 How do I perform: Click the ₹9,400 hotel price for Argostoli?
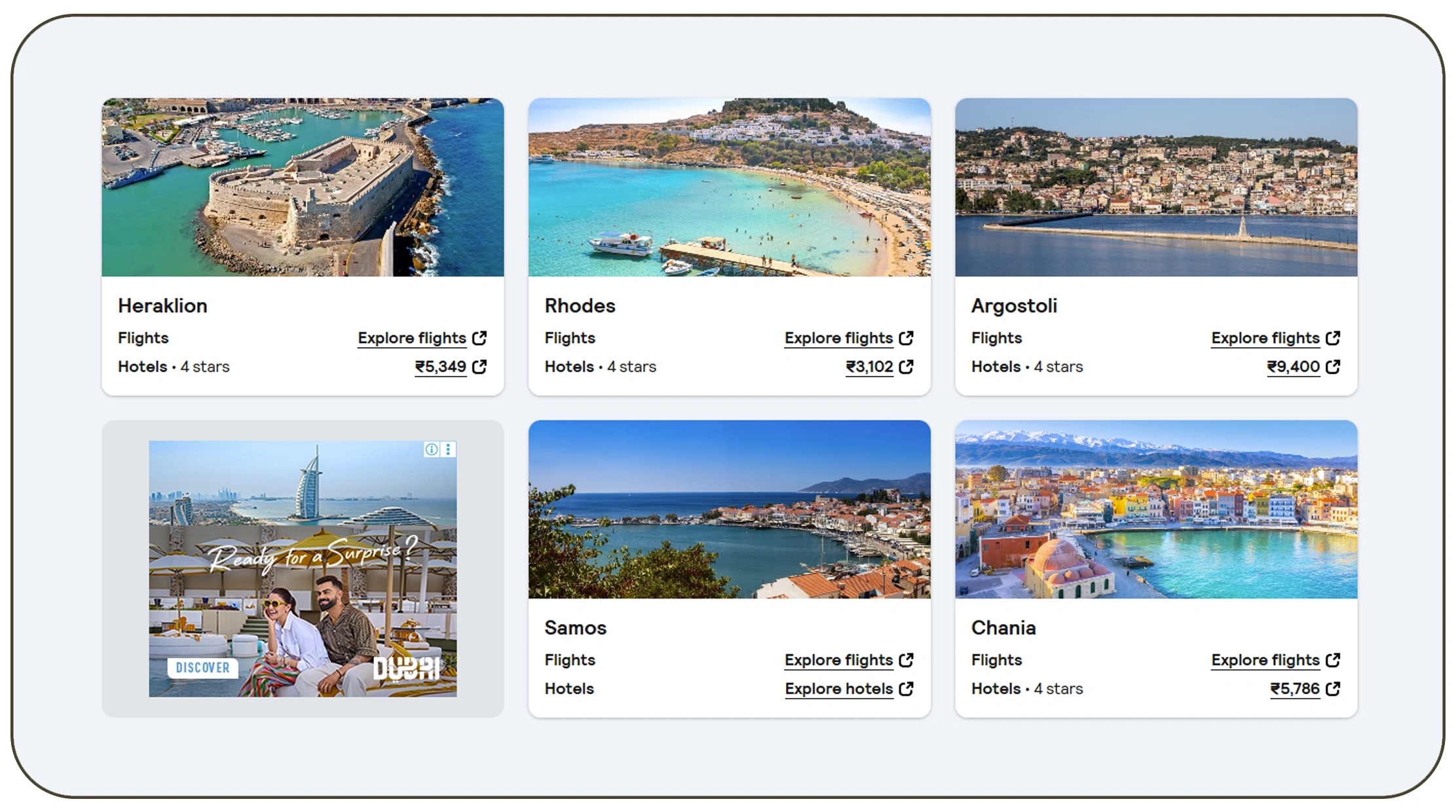[x=1294, y=367]
